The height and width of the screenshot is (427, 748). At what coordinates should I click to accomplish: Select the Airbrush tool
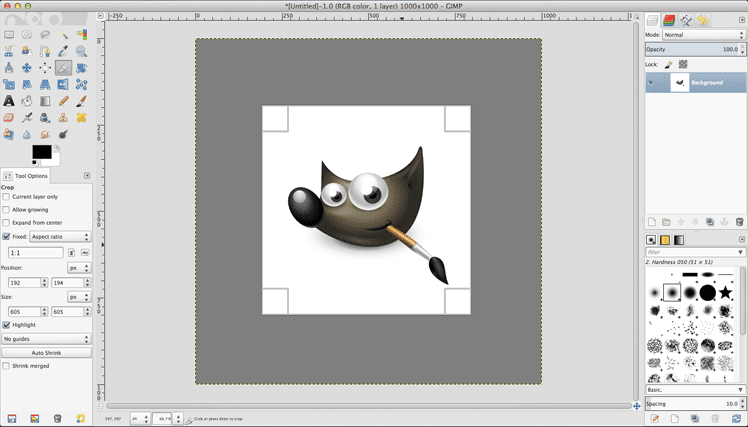[x=27, y=117]
